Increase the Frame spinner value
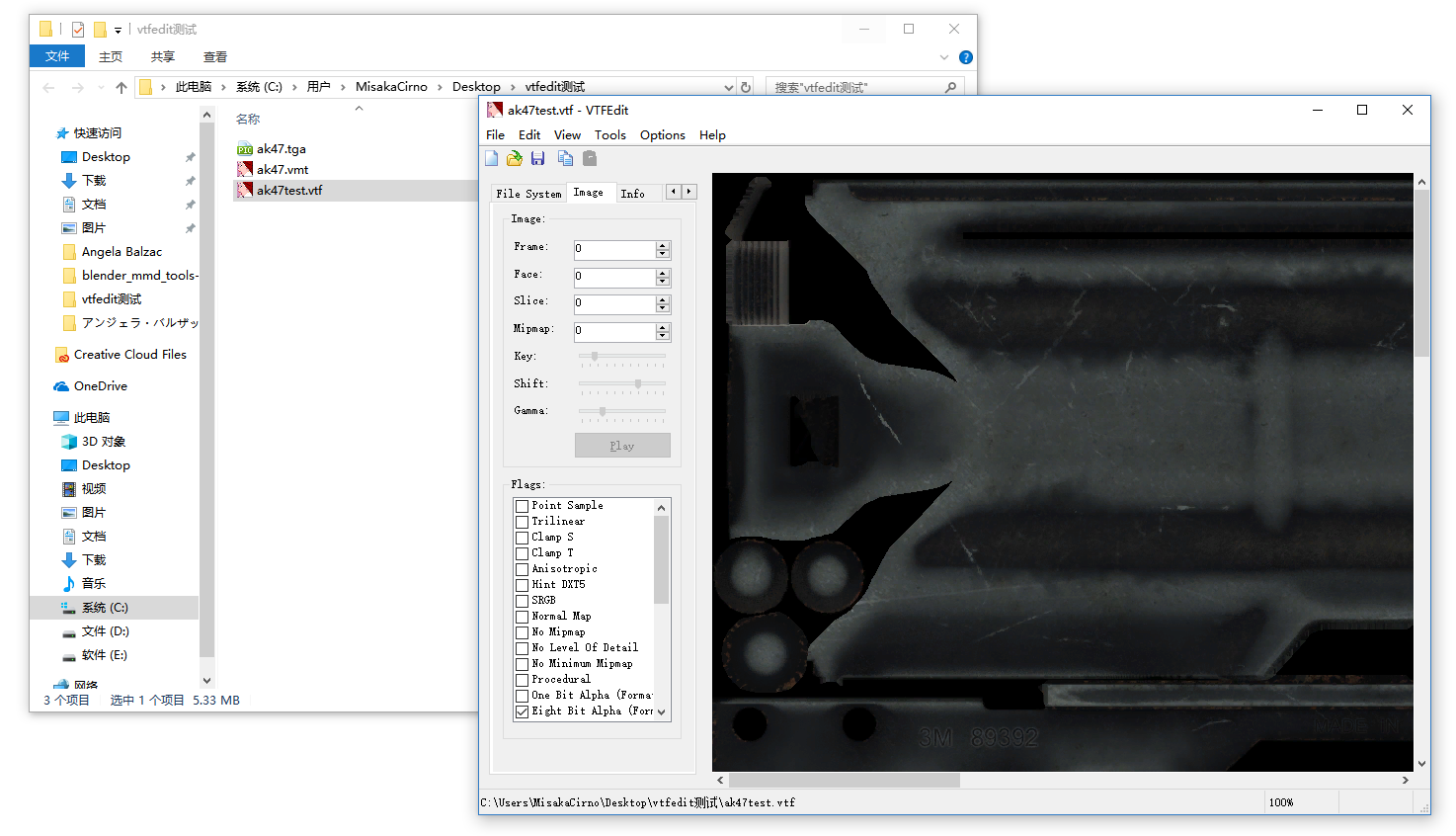 [663, 245]
